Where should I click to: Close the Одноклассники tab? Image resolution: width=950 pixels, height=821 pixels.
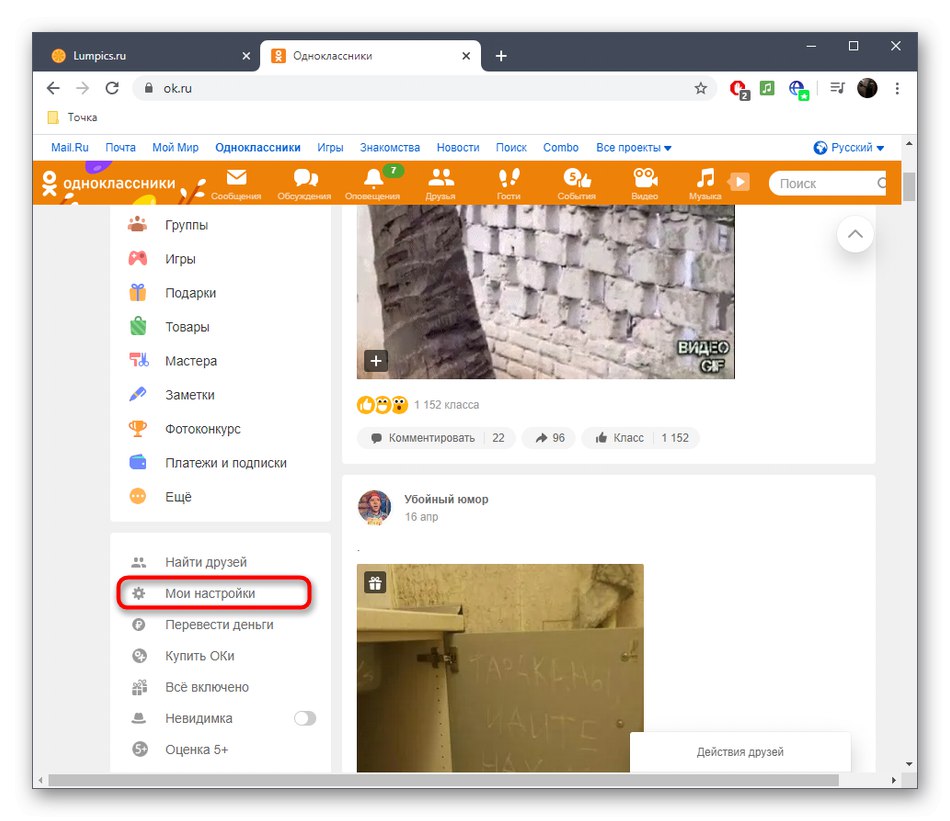coord(466,56)
